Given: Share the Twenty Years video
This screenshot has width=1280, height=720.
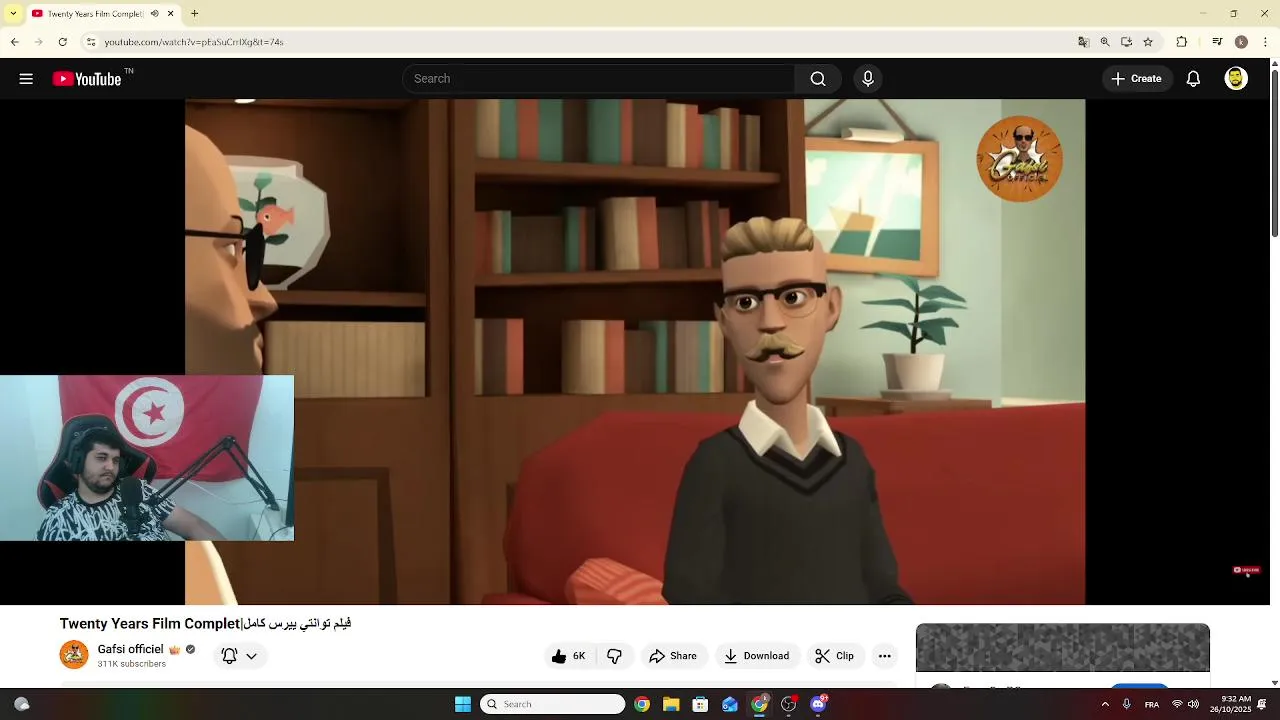Looking at the screenshot, I should [x=673, y=656].
